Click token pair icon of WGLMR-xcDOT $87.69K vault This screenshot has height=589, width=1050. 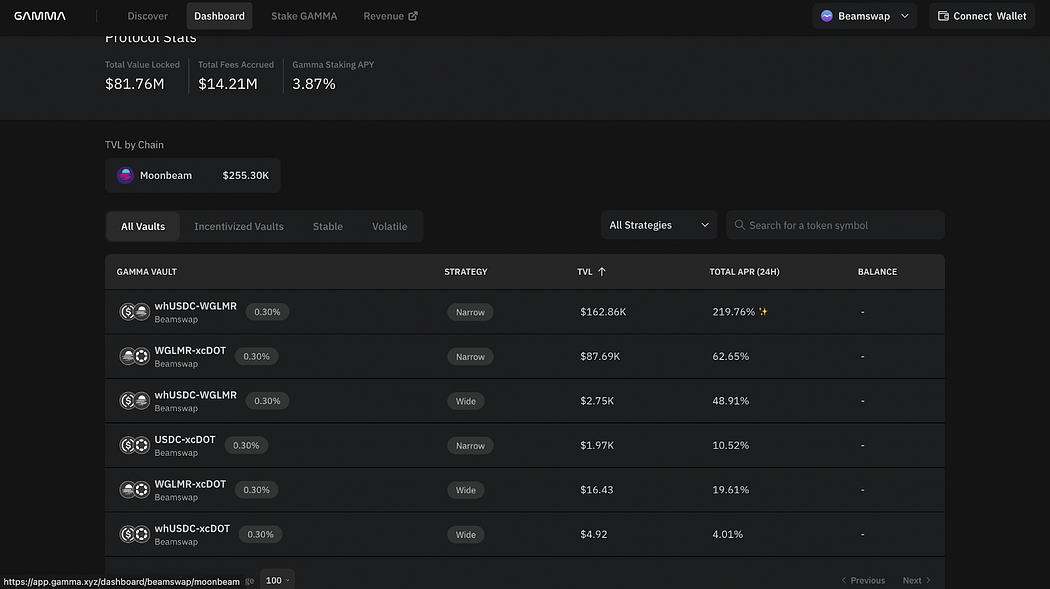tap(134, 356)
